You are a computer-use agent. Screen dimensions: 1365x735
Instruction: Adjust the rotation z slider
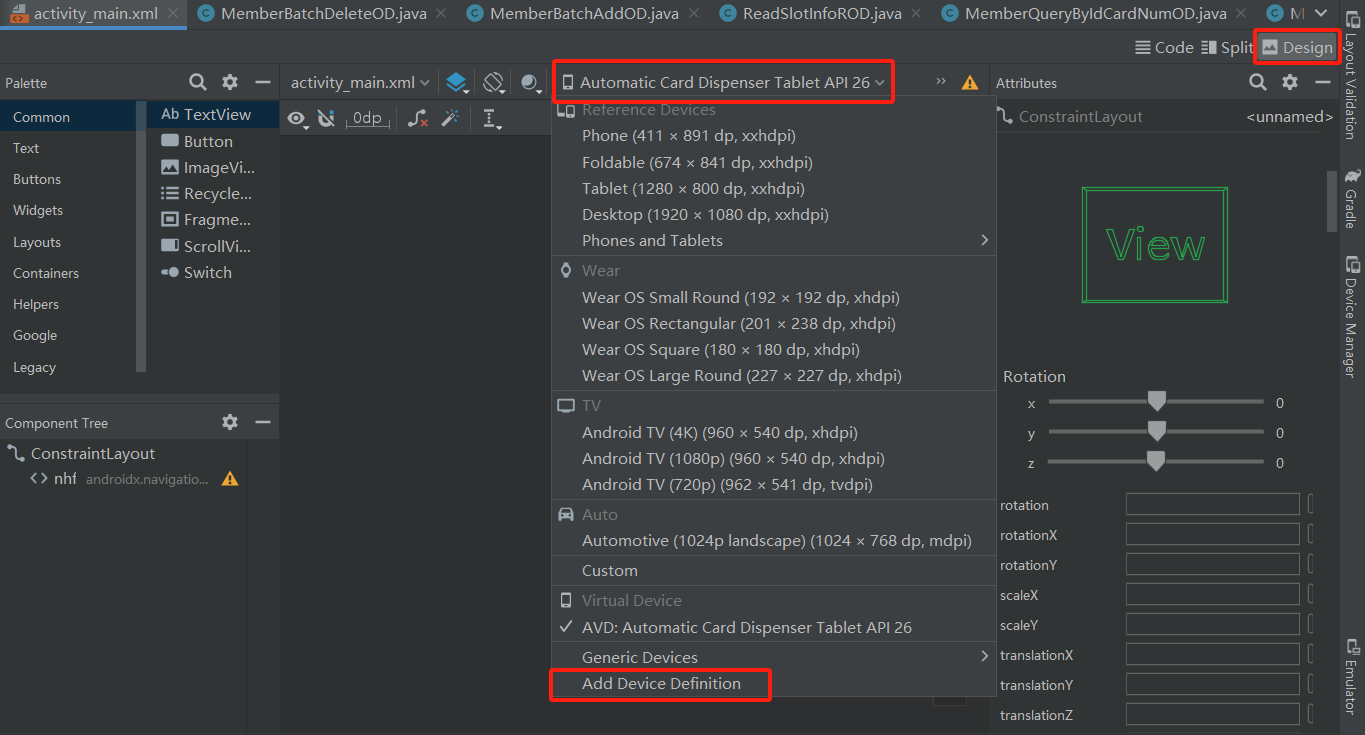click(x=1156, y=462)
